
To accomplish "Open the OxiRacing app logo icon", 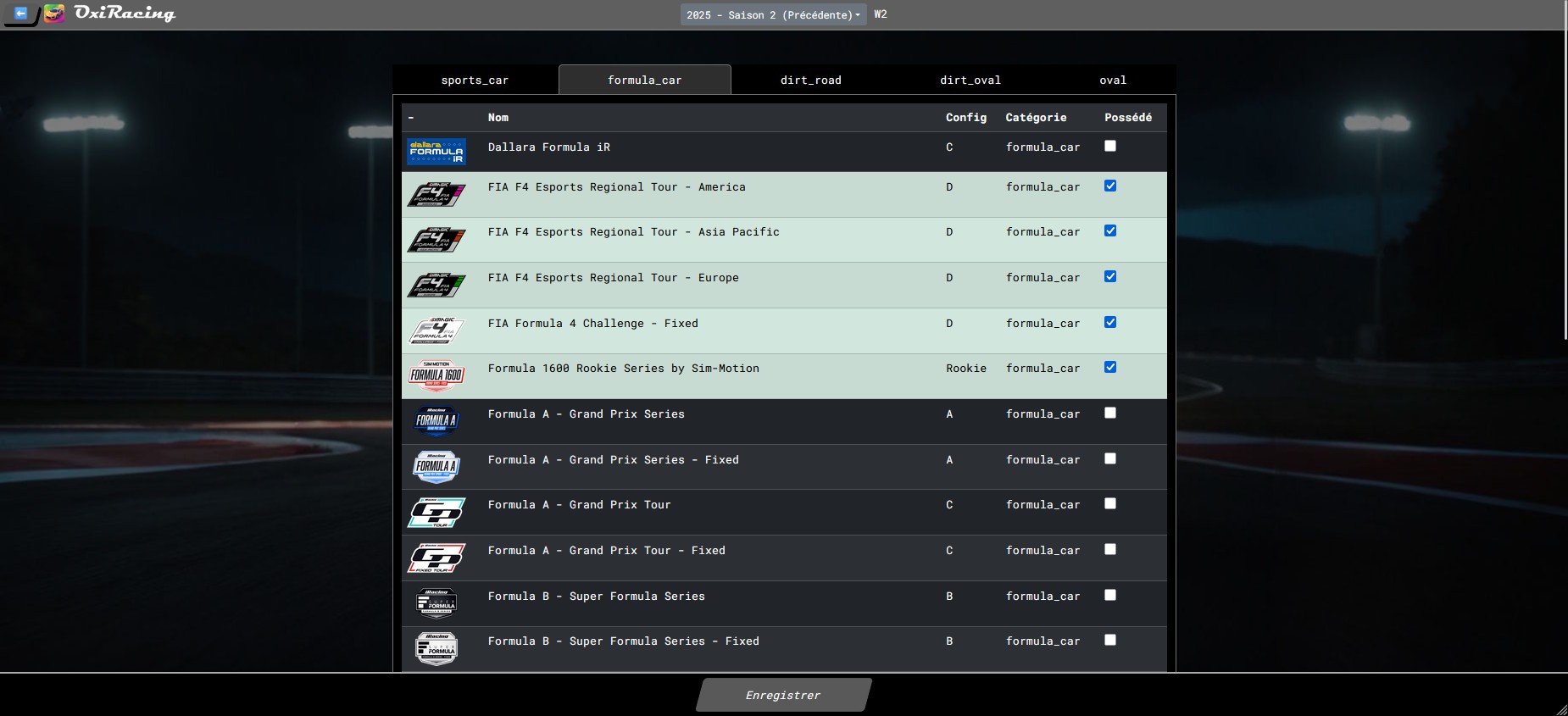I will [53, 14].
